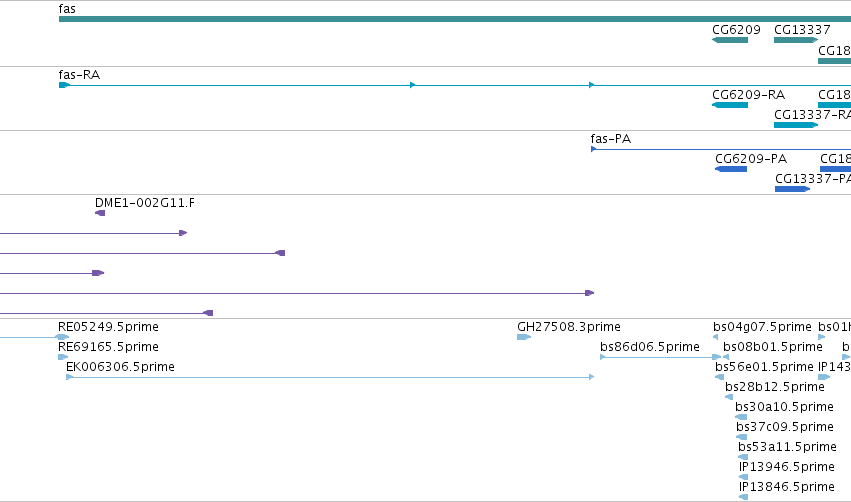Click the 'bs28b12.5prime' label
Image resolution: width=851 pixels, height=502 pixels.
775,387
